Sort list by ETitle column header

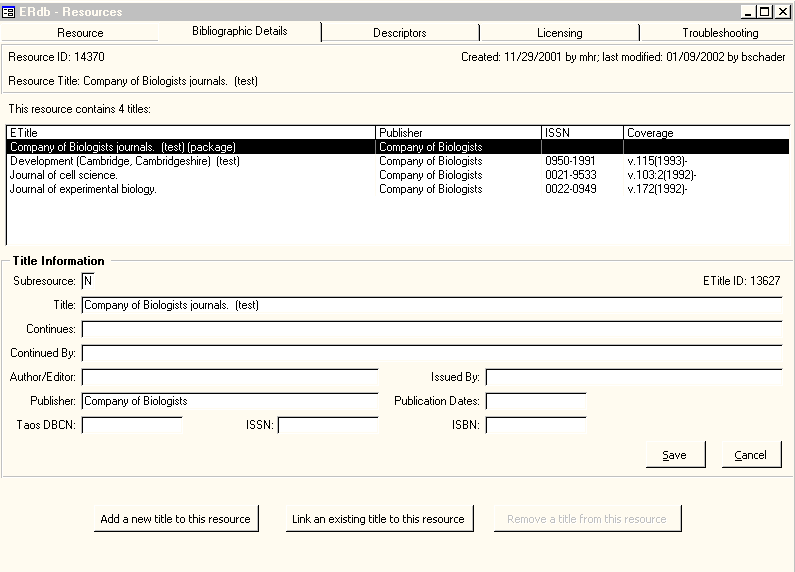pos(190,133)
